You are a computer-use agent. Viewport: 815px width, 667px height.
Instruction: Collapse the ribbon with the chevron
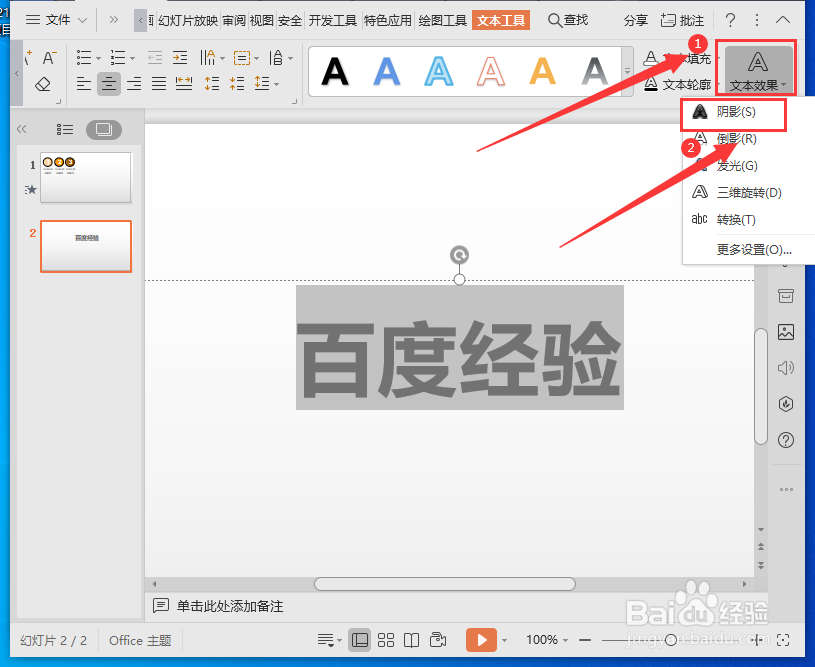point(783,20)
